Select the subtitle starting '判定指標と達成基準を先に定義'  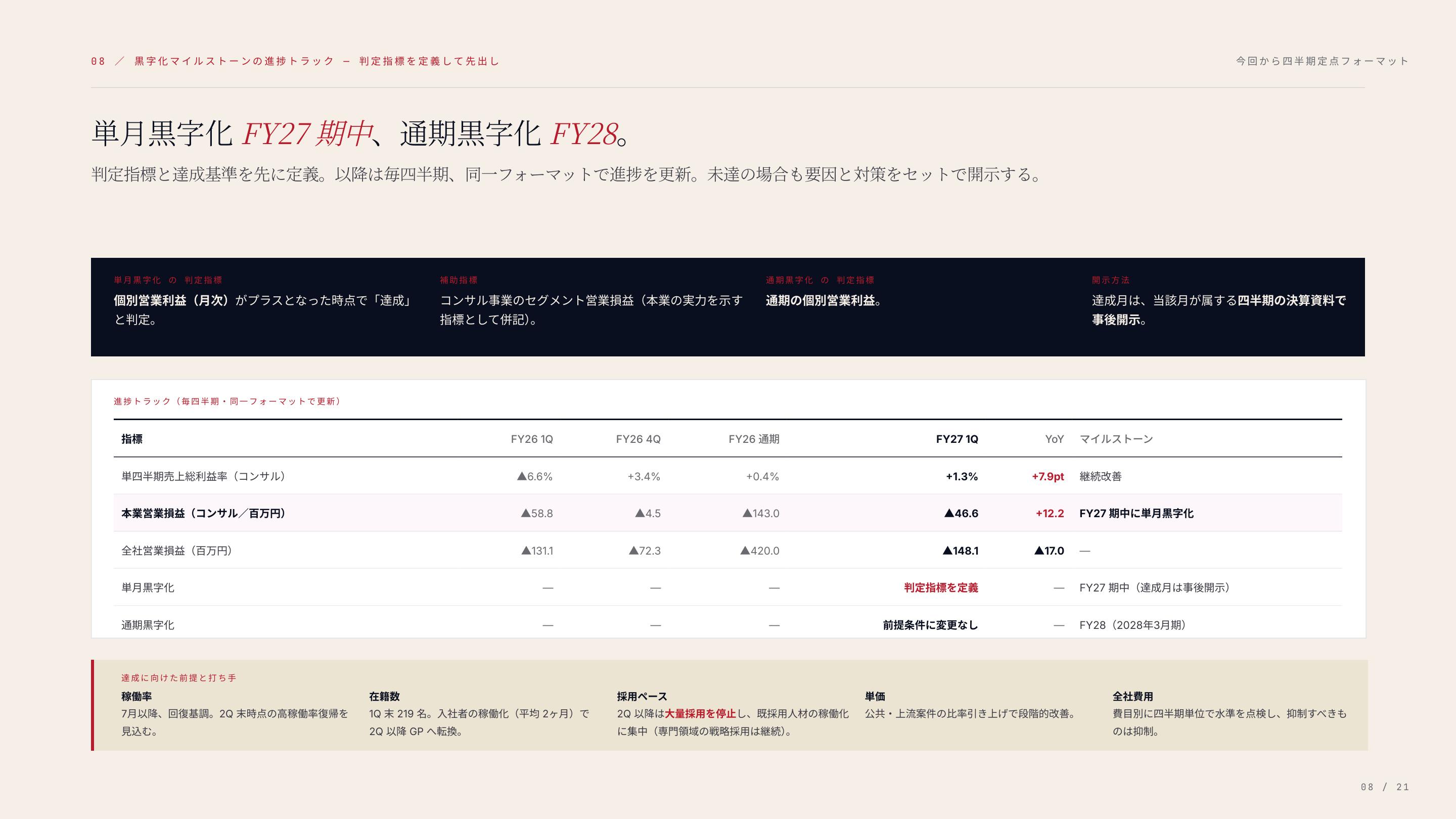(x=566, y=174)
